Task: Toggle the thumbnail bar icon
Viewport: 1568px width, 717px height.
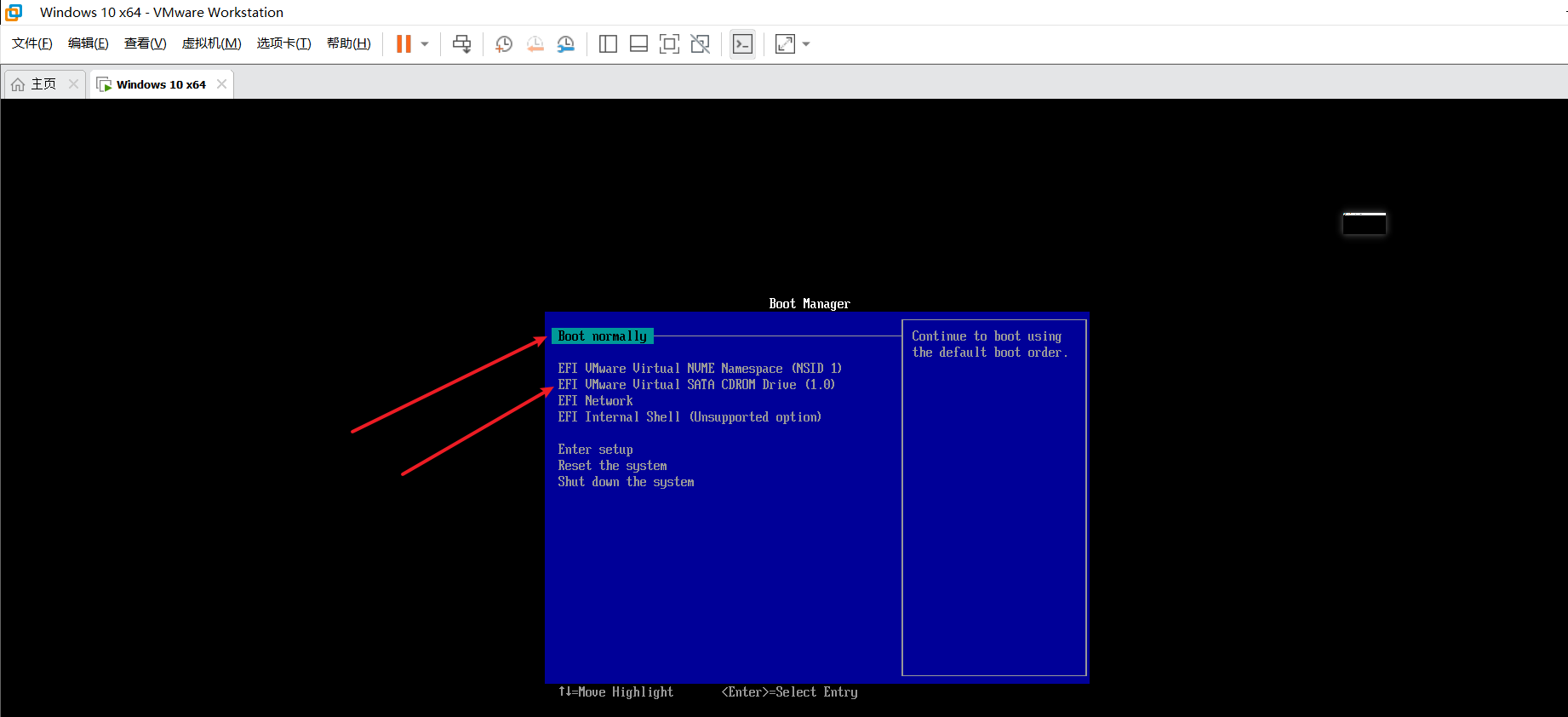Action: [x=638, y=44]
